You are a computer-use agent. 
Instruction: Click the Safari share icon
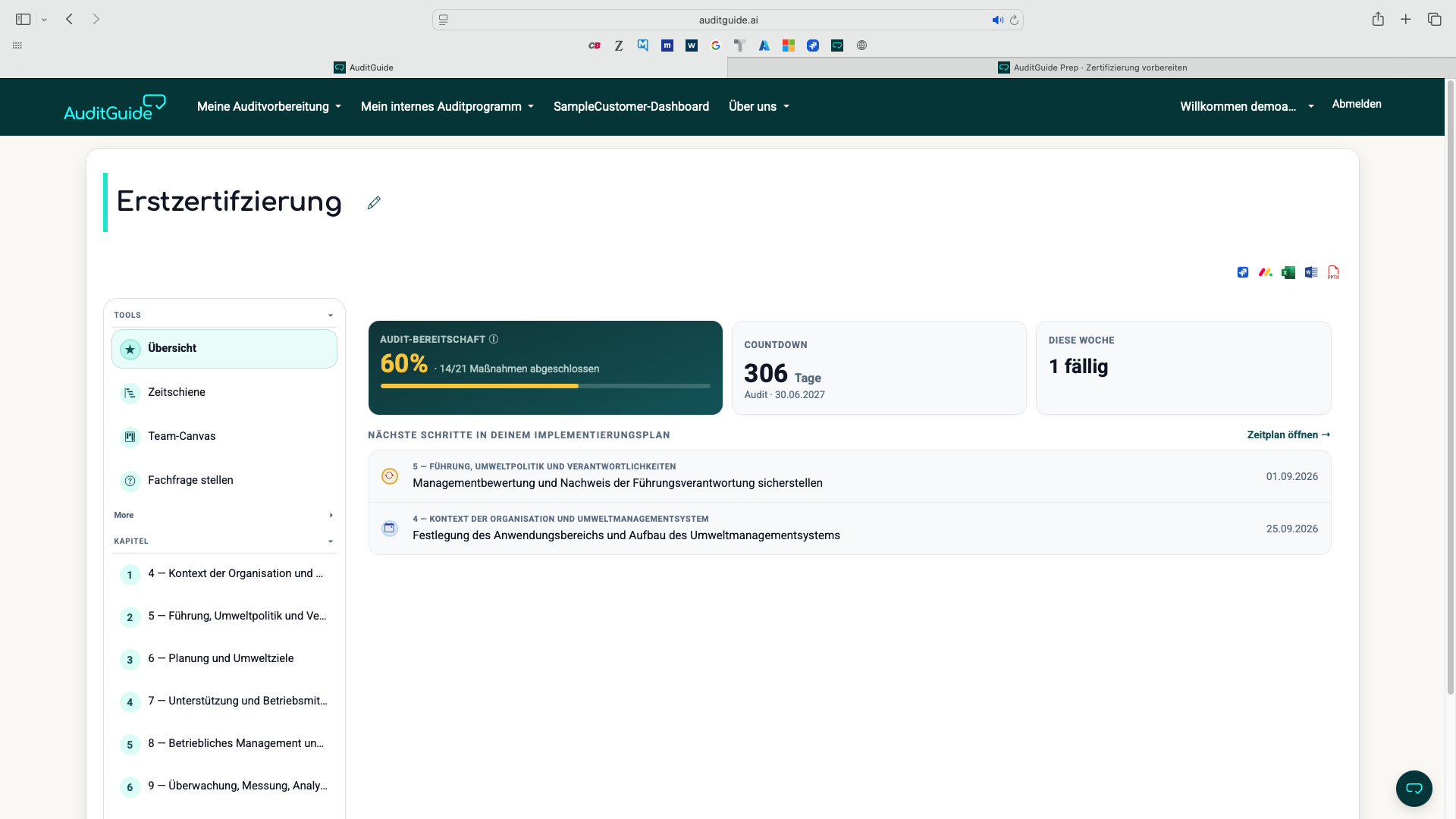tap(1378, 19)
